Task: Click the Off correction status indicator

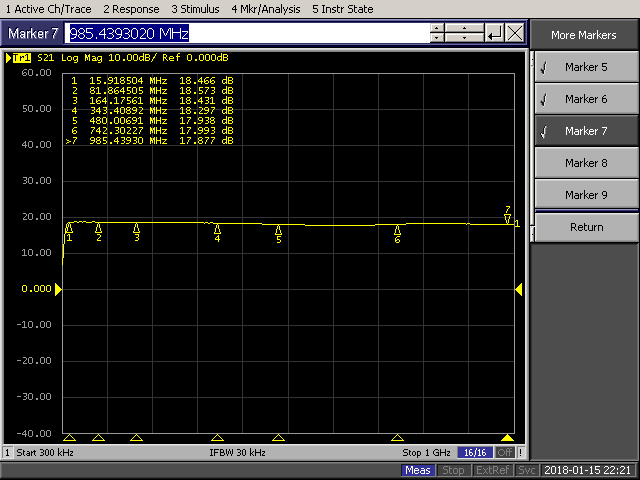Action: pyautogui.click(x=504, y=453)
